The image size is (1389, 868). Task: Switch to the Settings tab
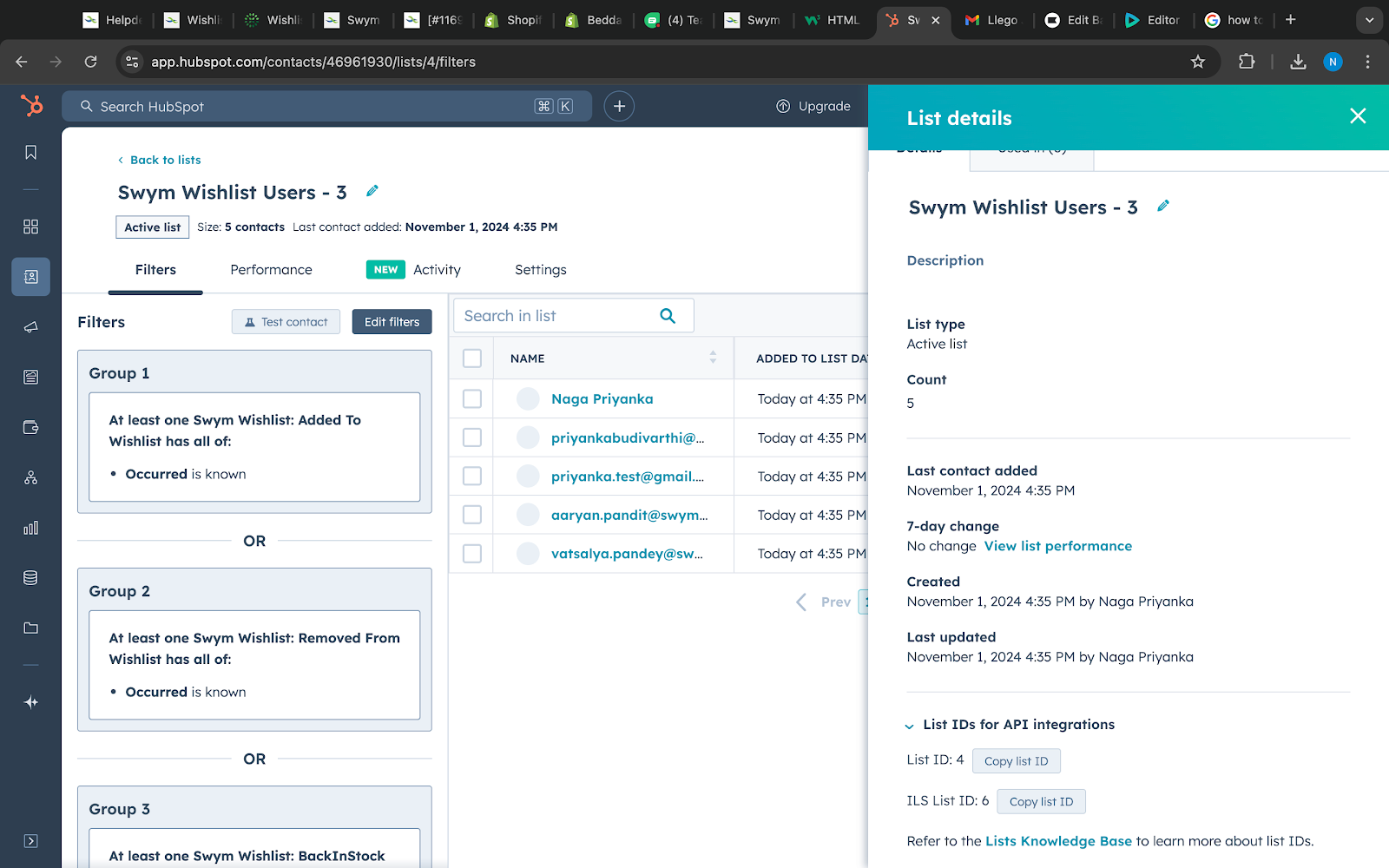(540, 270)
